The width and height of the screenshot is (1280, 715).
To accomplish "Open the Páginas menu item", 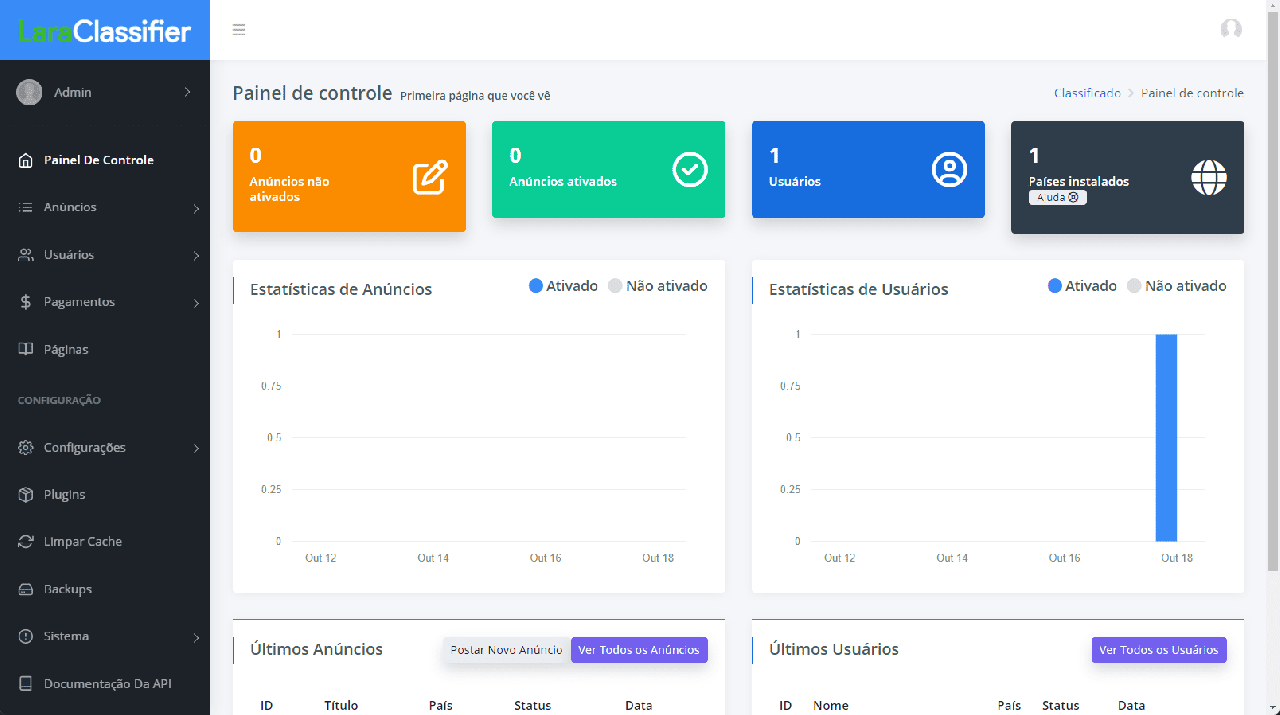I will click(x=105, y=350).
